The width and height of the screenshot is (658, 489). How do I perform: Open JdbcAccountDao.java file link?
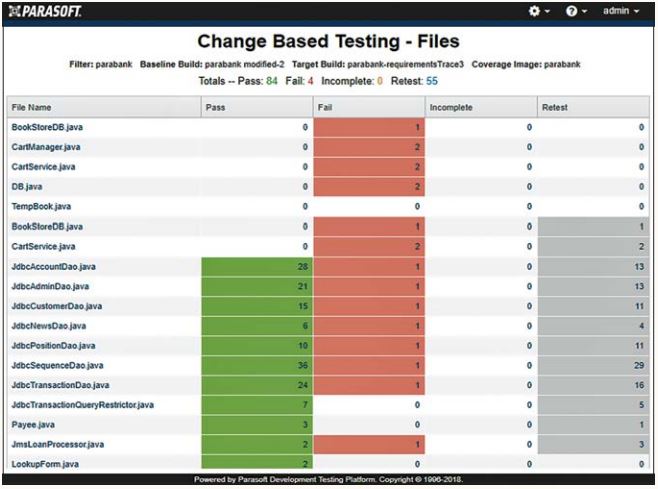tap(51, 266)
